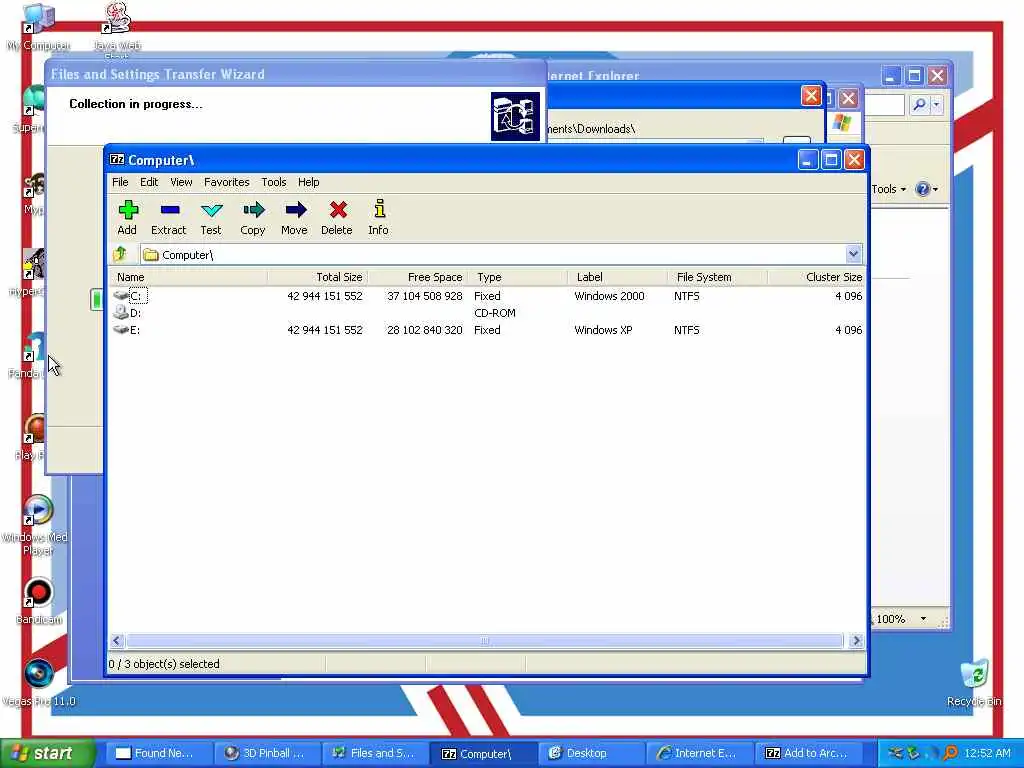Click the horizontal scrollbar left arrow
Viewport: 1024px width, 768px height.
[x=117, y=641]
